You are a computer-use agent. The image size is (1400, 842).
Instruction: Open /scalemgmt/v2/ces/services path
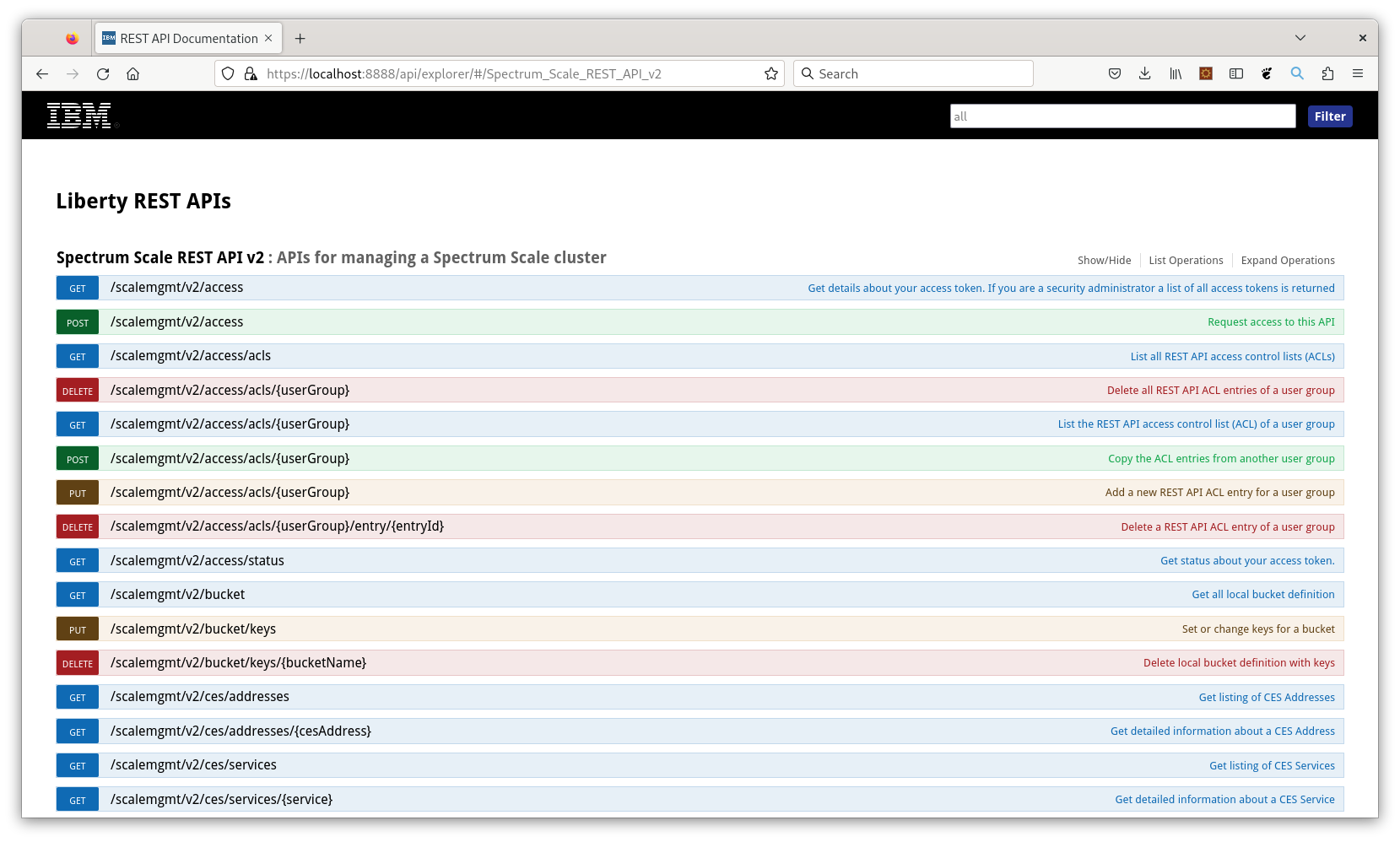click(x=193, y=765)
